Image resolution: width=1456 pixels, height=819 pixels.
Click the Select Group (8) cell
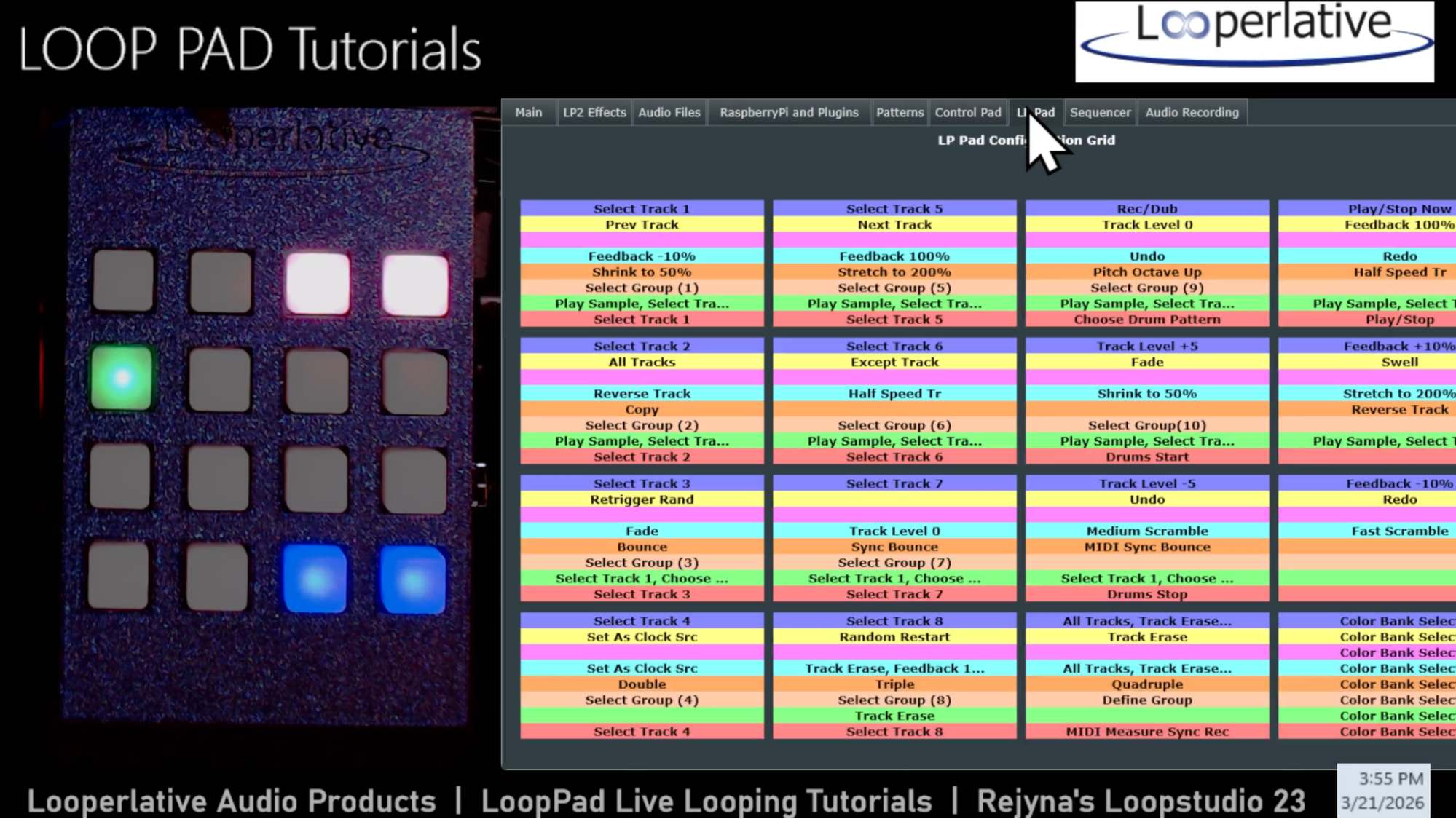pos(894,700)
